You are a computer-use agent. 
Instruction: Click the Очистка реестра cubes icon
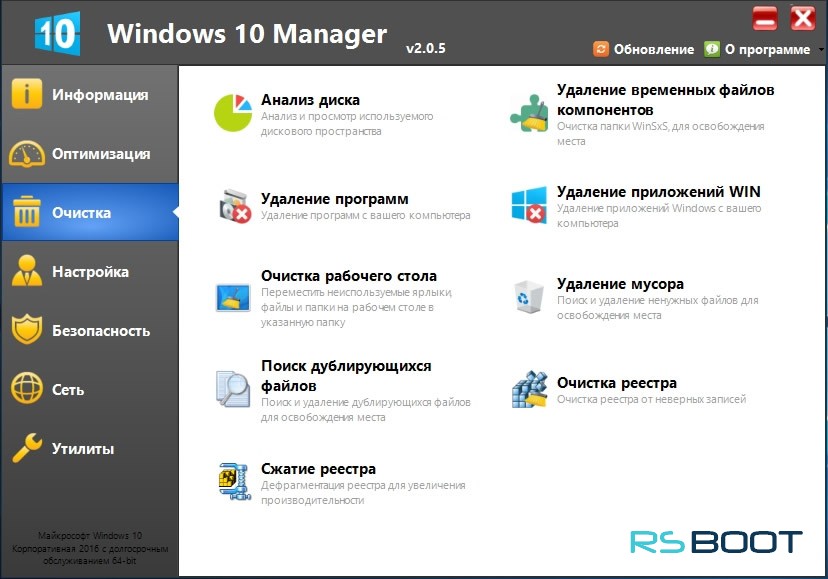(530, 389)
